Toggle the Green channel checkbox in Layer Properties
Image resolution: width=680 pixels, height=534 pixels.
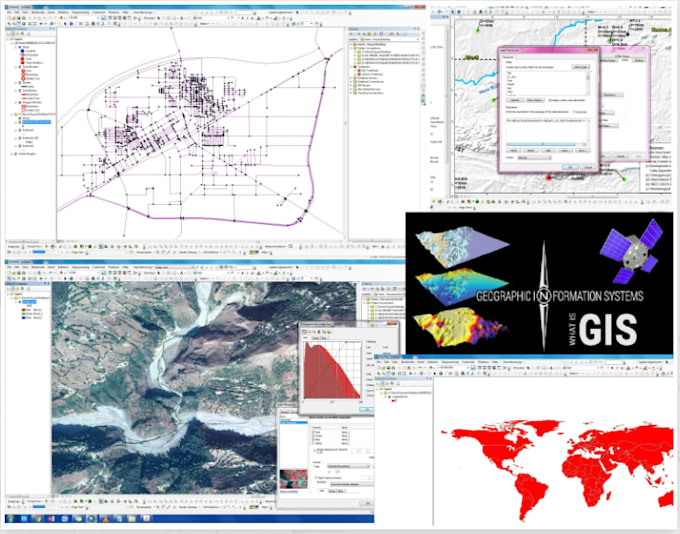point(313,436)
